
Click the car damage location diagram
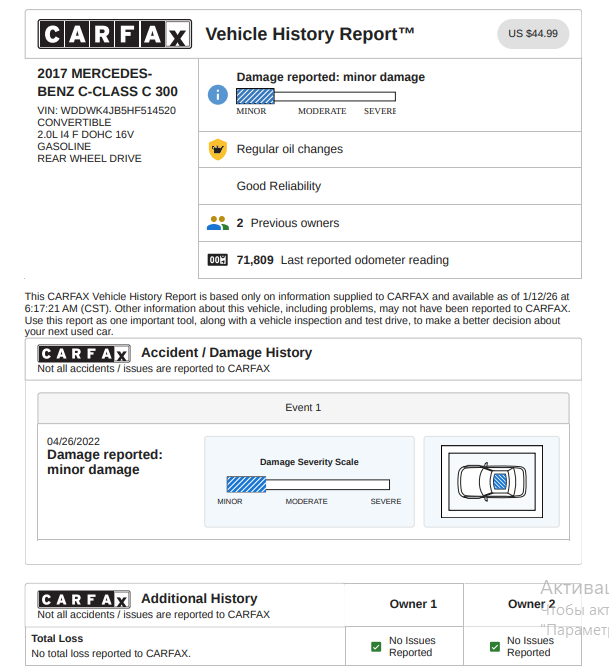click(491, 481)
